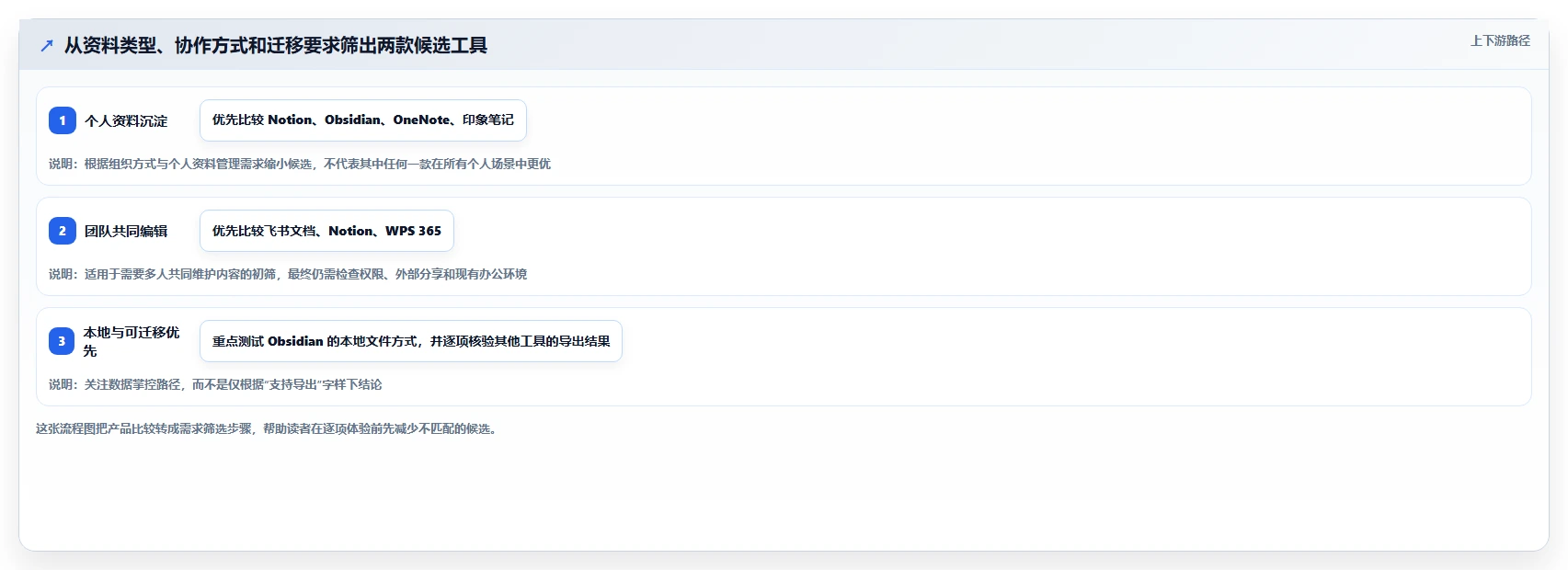The width and height of the screenshot is (1568, 570).
Task: Click the 本地与可迁移优先 step label
Action: 132,341
